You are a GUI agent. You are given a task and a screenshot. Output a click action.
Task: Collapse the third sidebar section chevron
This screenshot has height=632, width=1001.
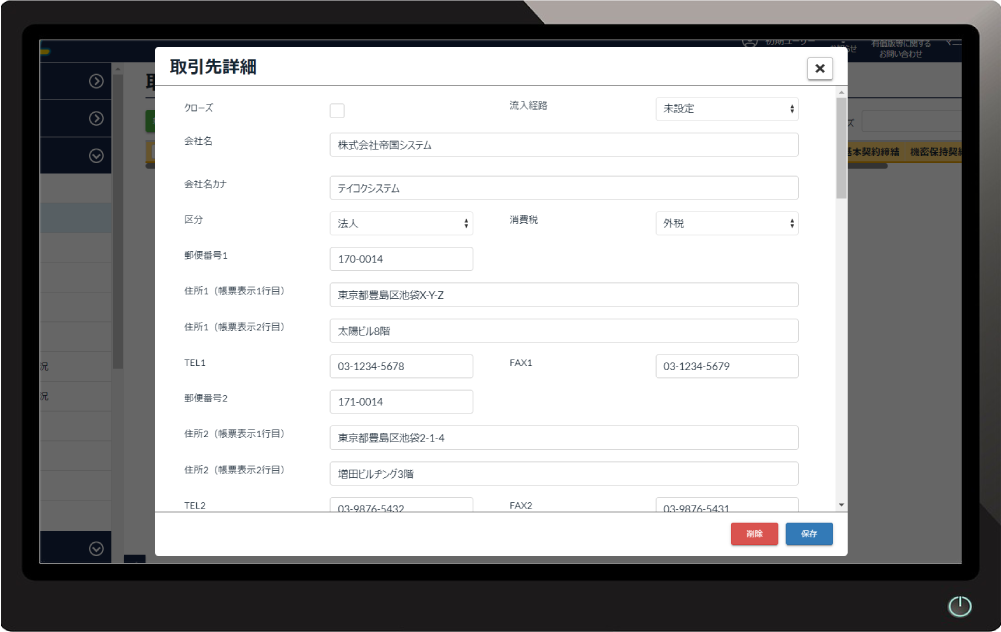tap(95, 155)
